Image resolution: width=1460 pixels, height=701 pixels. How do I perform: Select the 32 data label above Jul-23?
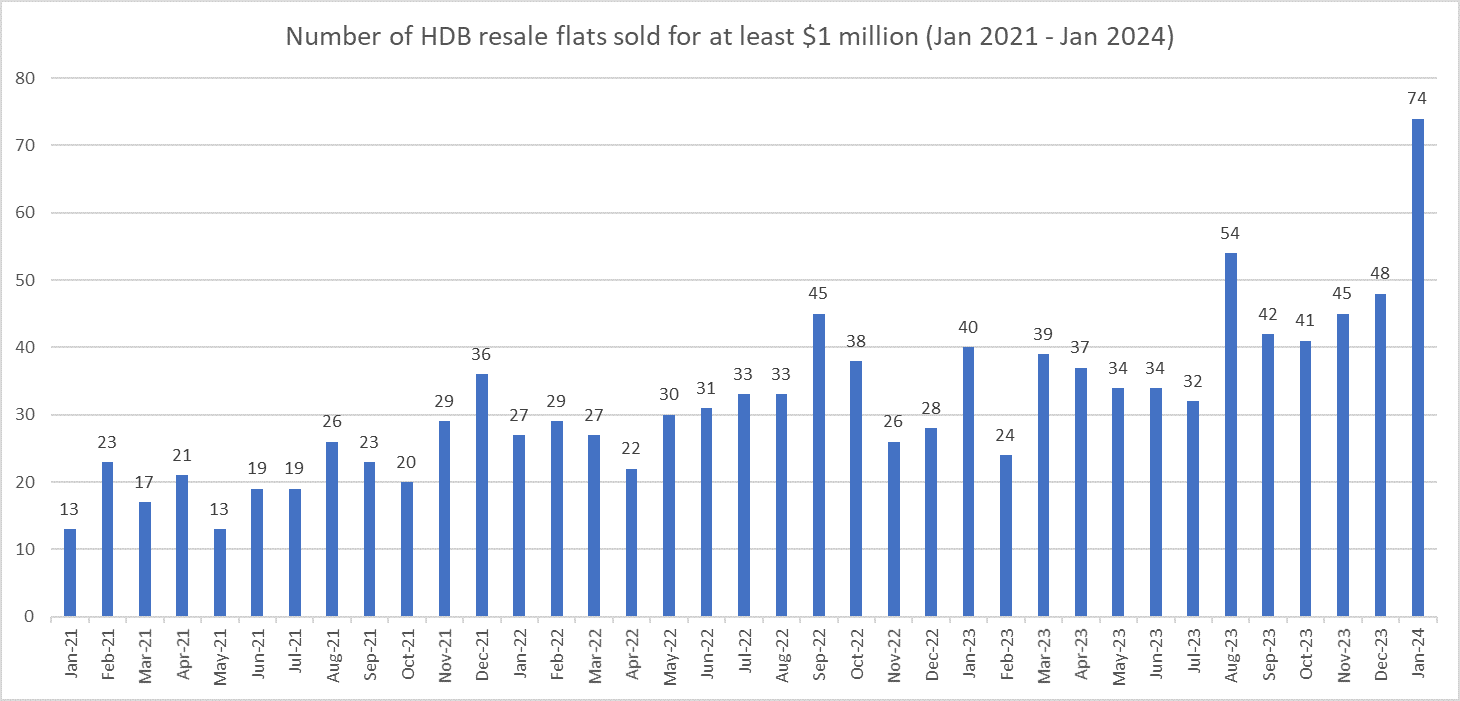point(1193,381)
